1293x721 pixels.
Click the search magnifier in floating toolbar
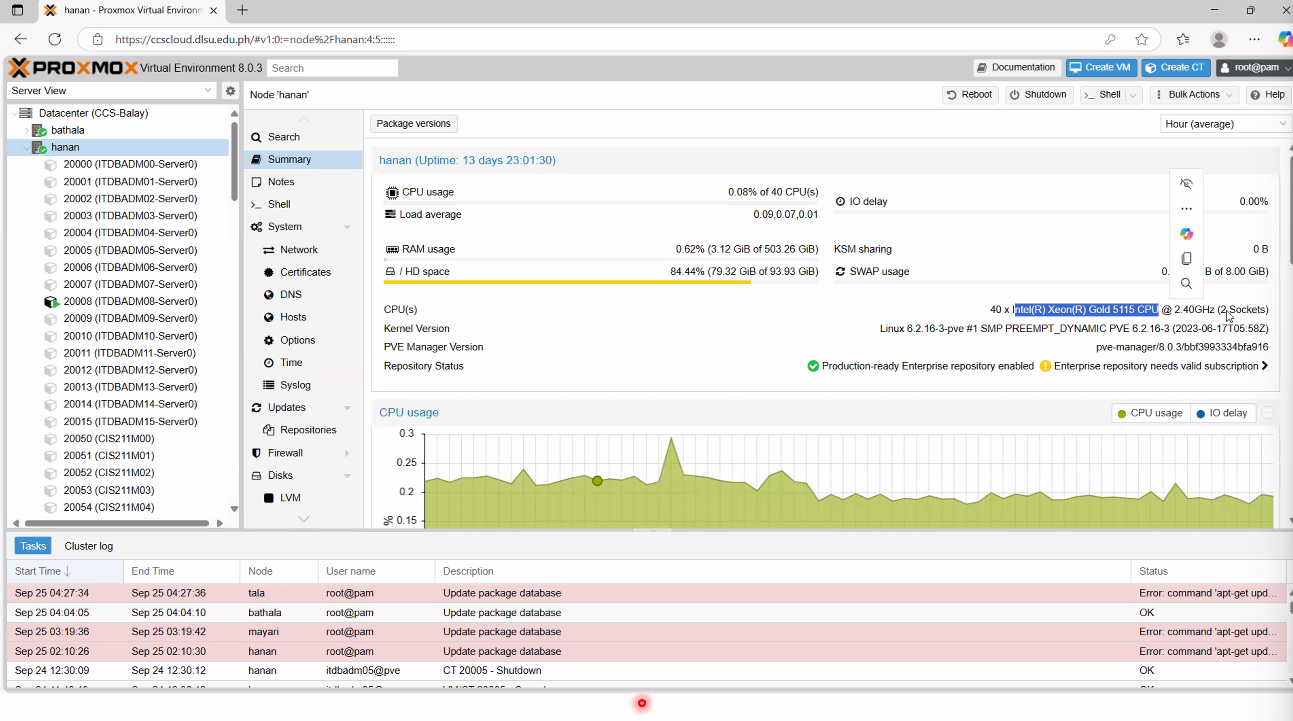click(1186, 283)
